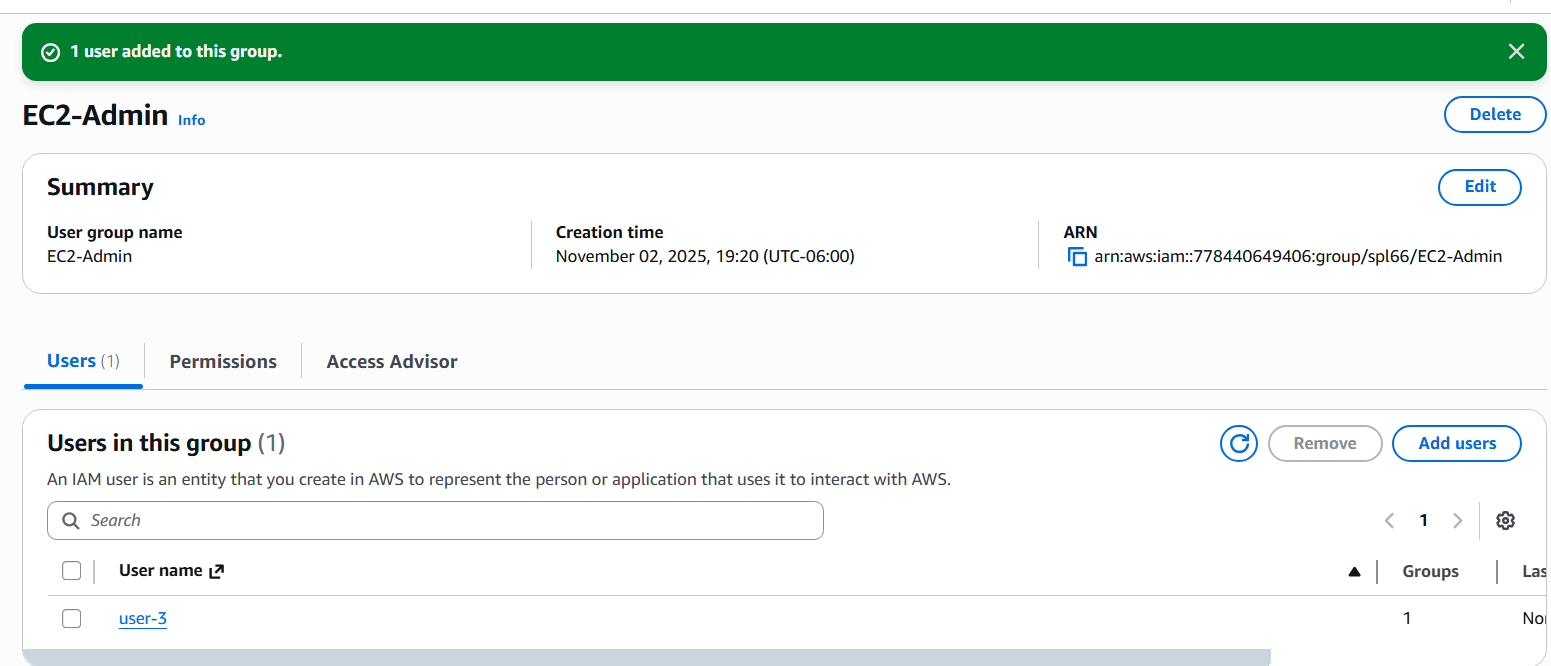Select the Users tab
This screenshot has height=666, width=1551.
click(72, 361)
